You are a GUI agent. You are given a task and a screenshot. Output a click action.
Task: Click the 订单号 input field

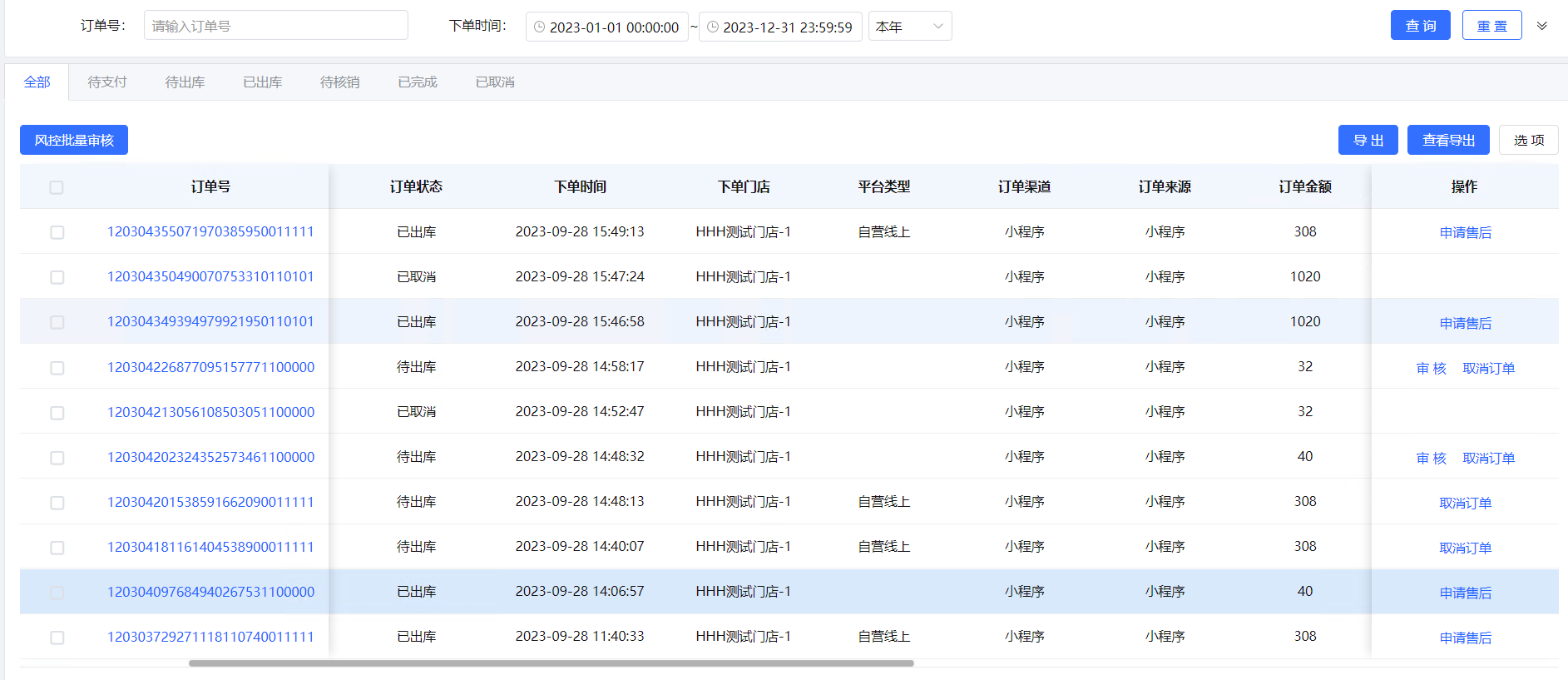[276, 26]
